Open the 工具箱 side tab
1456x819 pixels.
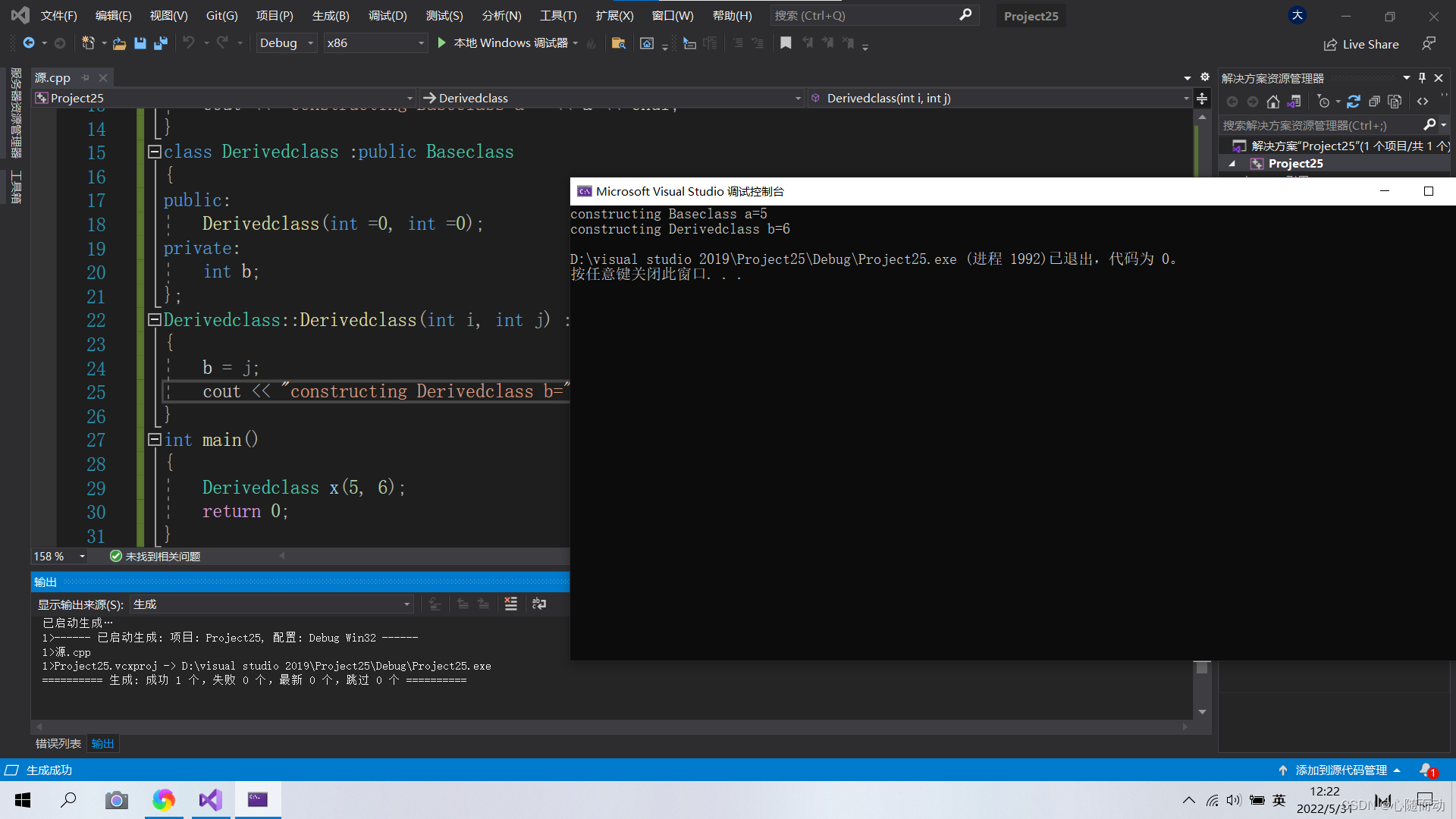[x=16, y=187]
